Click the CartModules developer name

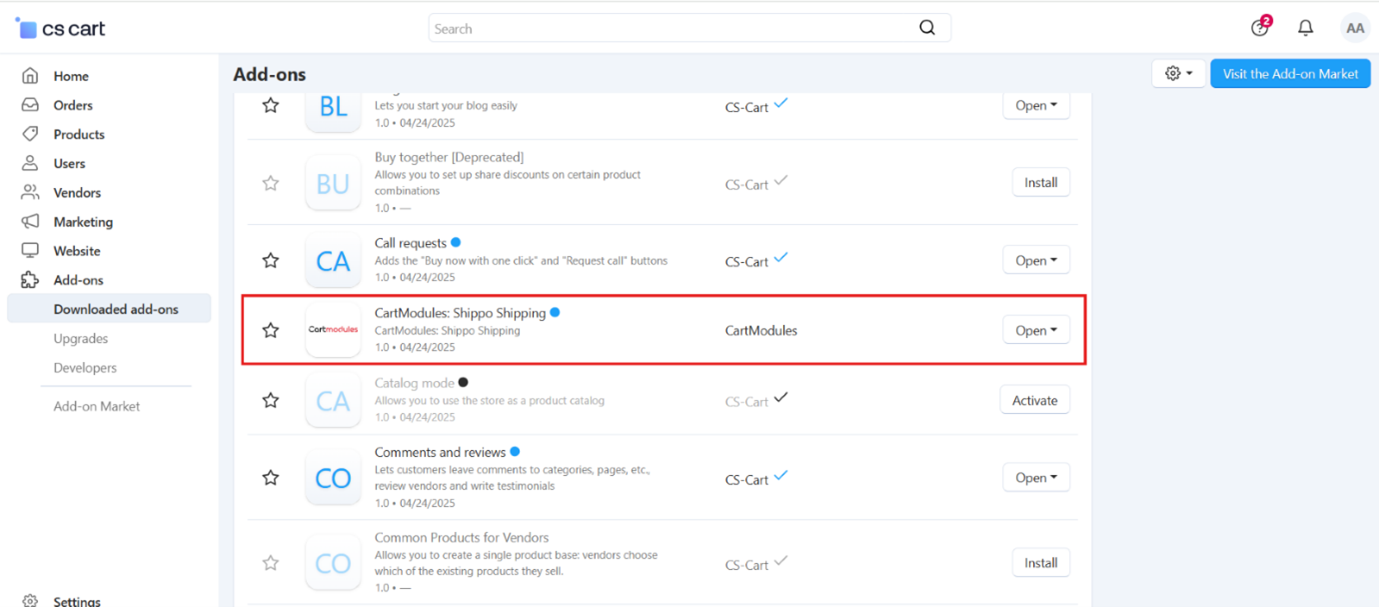(x=761, y=330)
